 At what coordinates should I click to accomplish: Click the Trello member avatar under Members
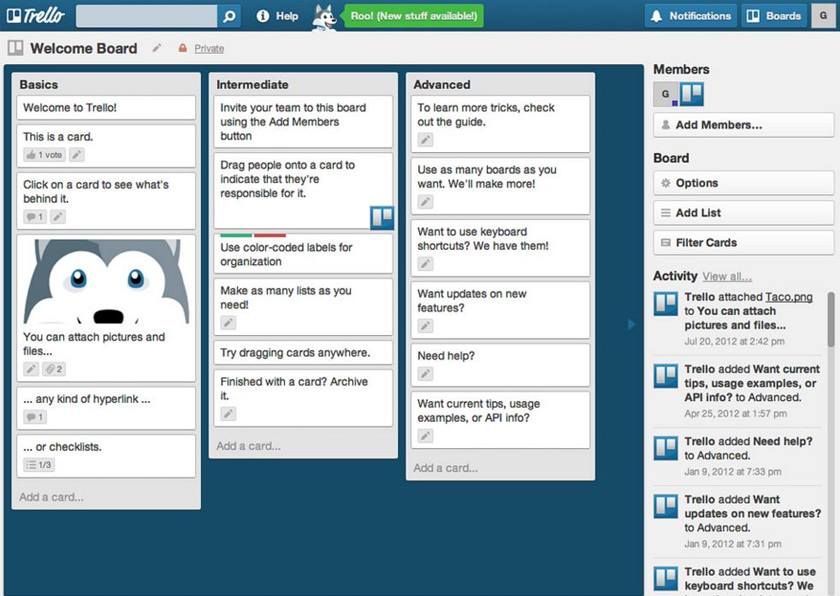(x=692, y=94)
